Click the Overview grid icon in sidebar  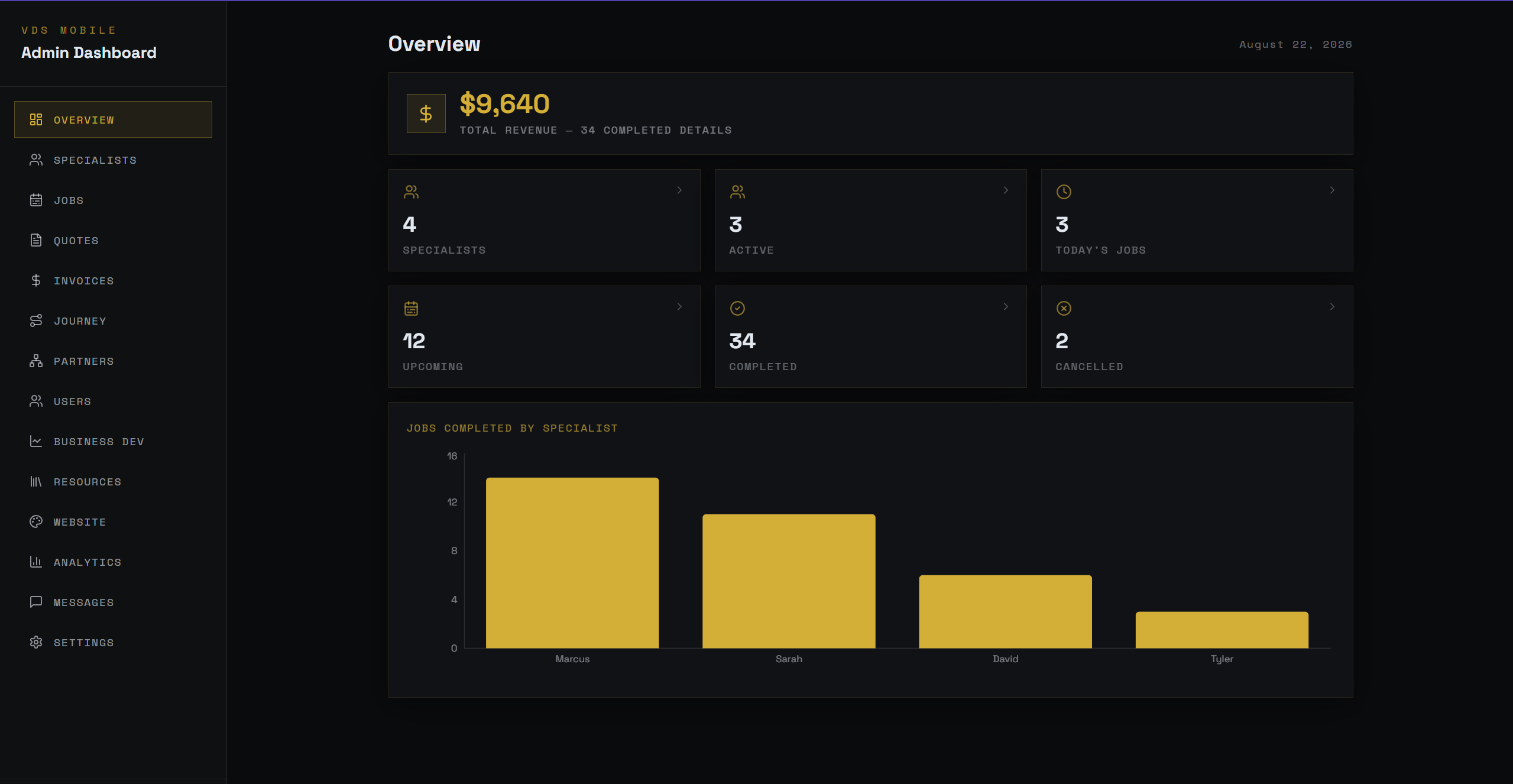click(x=36, y=119)
